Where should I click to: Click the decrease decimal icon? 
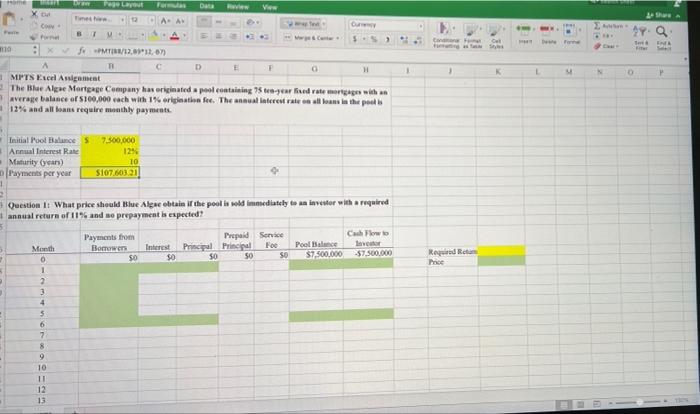click(418, 41)
